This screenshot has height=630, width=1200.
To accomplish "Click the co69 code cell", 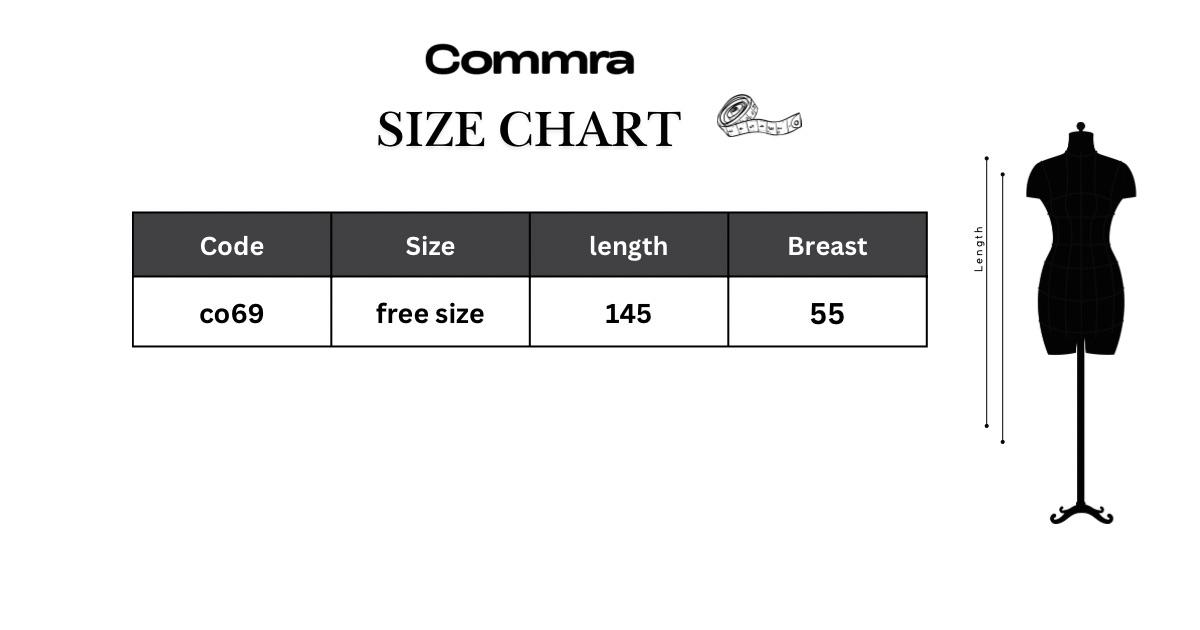I will [232, 313].
